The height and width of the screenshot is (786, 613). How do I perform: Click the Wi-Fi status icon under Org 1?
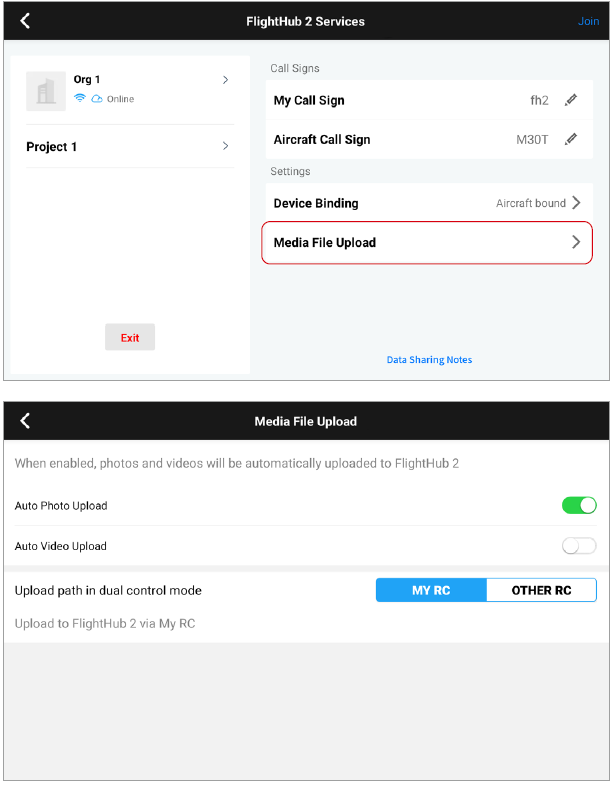coord(80,99)
